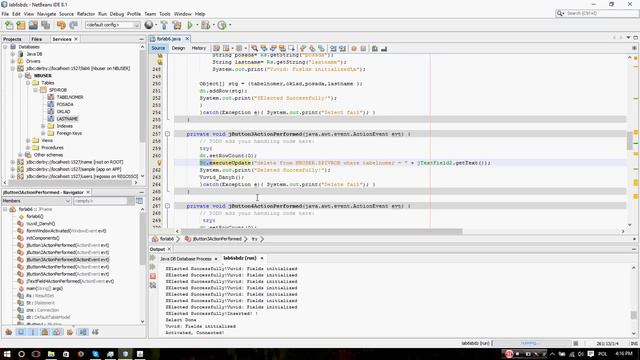Click the Undo toolbar icon
The width and height of the screenshot is (640, 360).
(x=61, y=25)
